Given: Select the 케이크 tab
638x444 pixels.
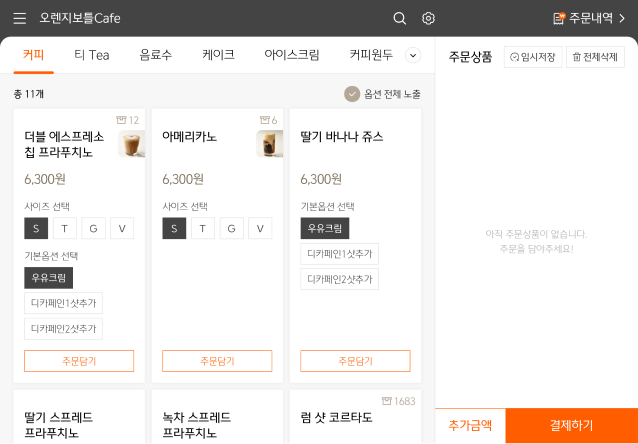Looking at the screenshot, I should click(218, 55).
